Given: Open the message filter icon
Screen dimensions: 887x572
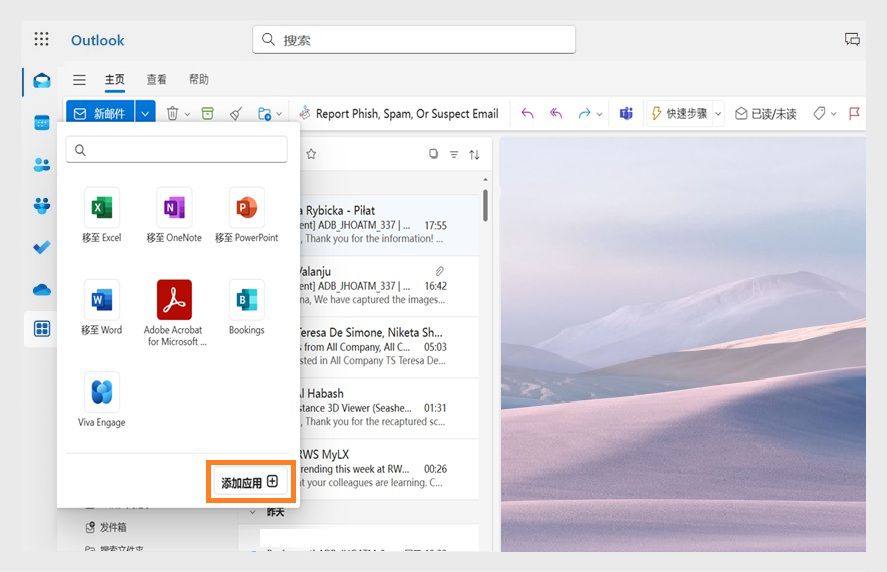Looking at the screenshot, I should (x=454, y=154).
